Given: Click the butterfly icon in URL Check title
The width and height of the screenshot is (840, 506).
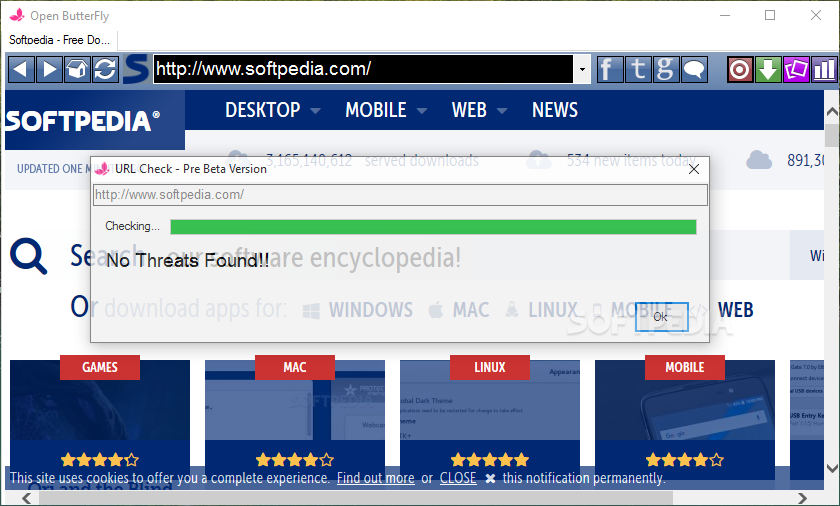Looking at the screenshot, I should pos(101,169).
